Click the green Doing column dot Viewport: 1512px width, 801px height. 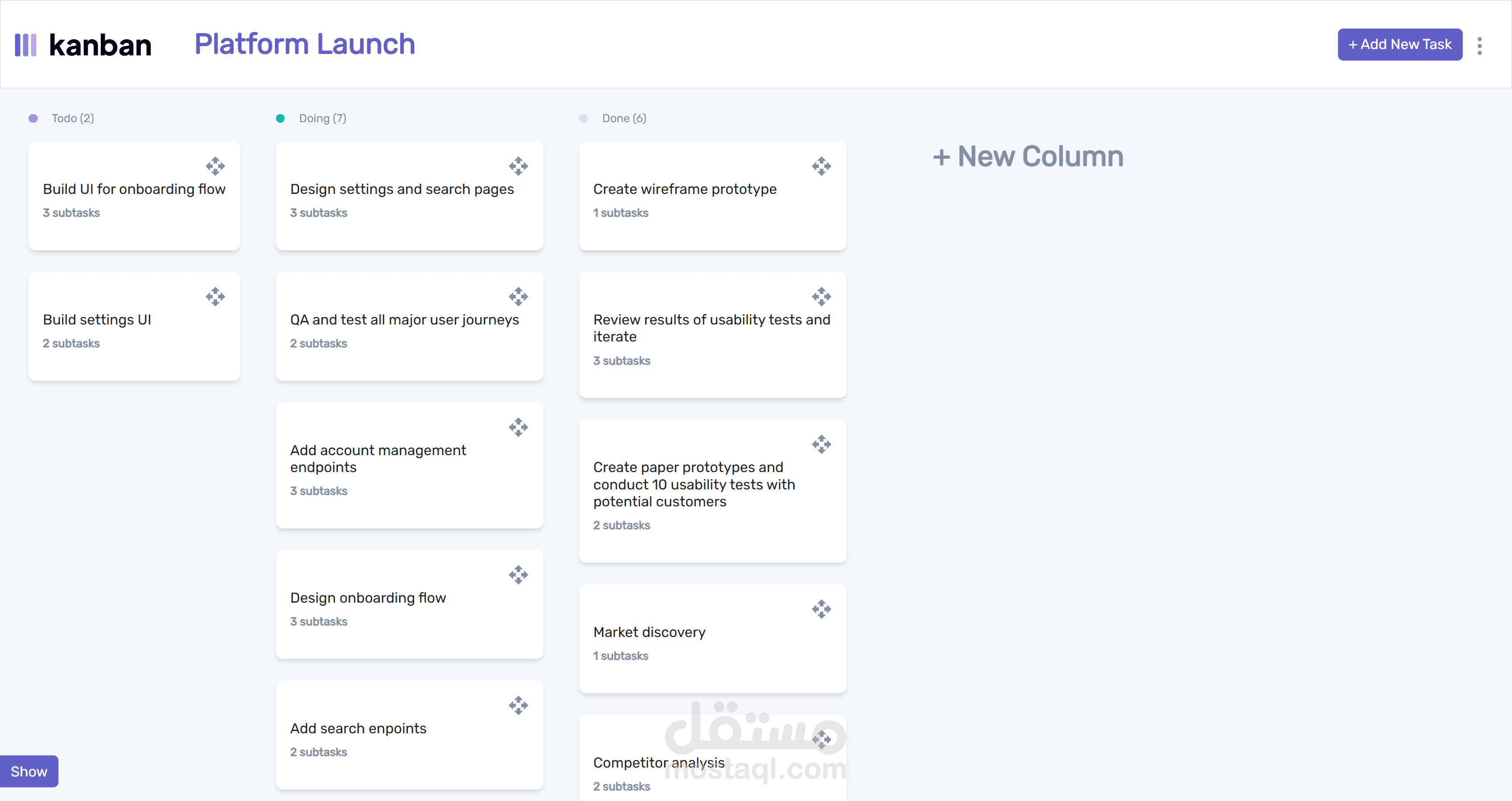tap(280, 119)
